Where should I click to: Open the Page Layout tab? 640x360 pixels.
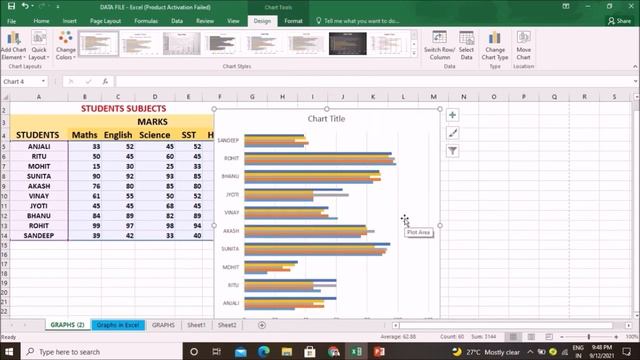pos(105,21)
